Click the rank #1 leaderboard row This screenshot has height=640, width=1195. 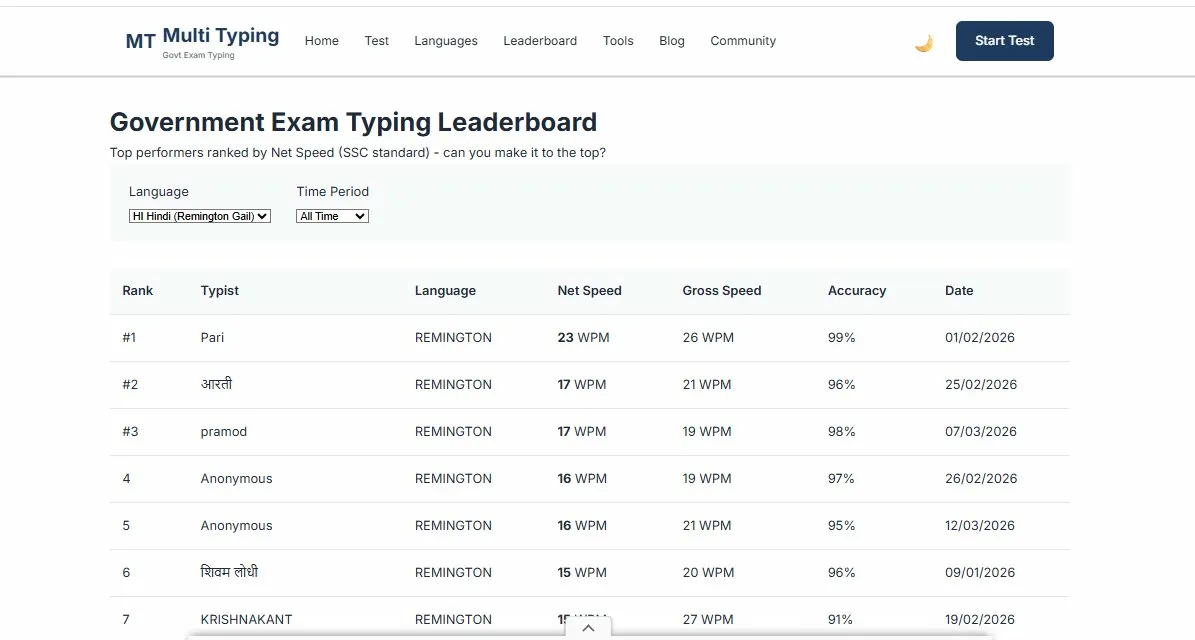pyautogui.click(x=590, y=337)
